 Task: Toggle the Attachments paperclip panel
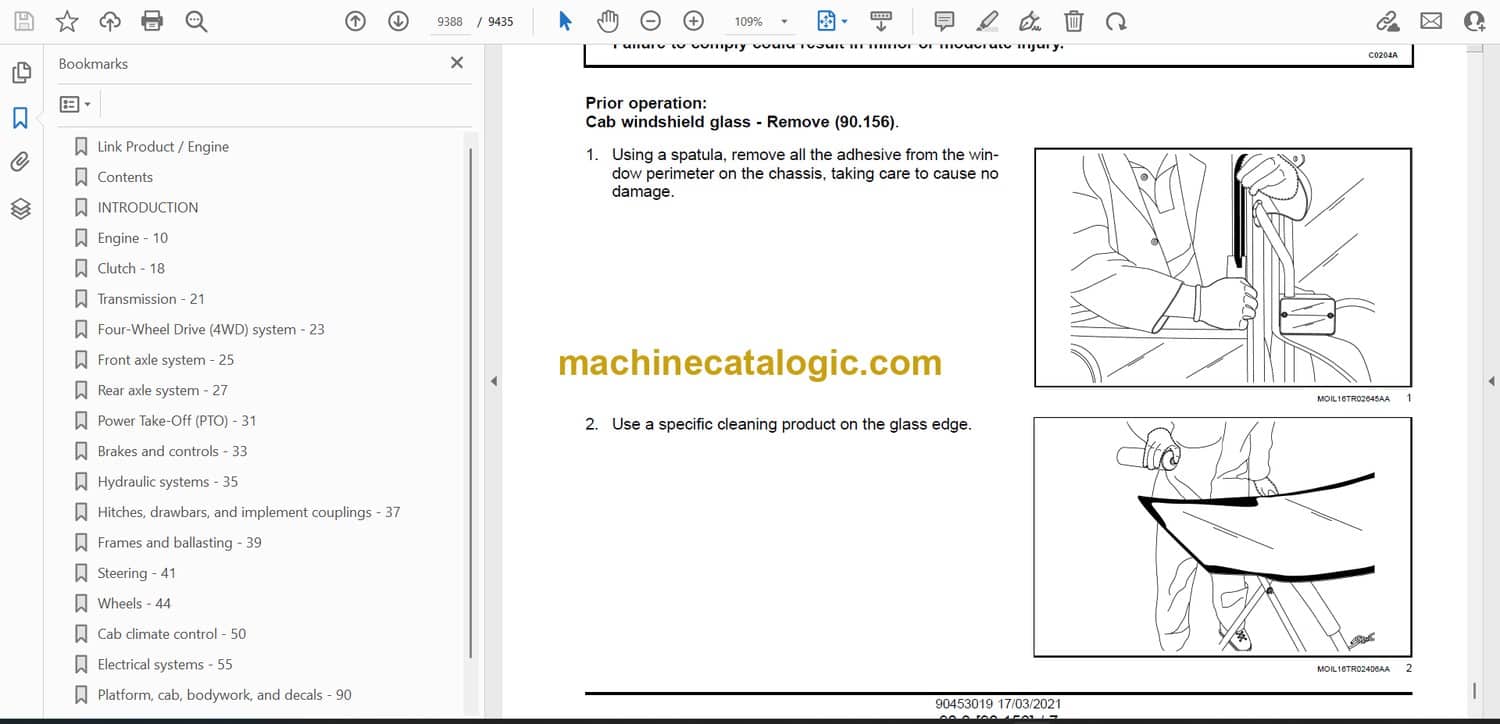pyautogui.click(x=20, y=162)
